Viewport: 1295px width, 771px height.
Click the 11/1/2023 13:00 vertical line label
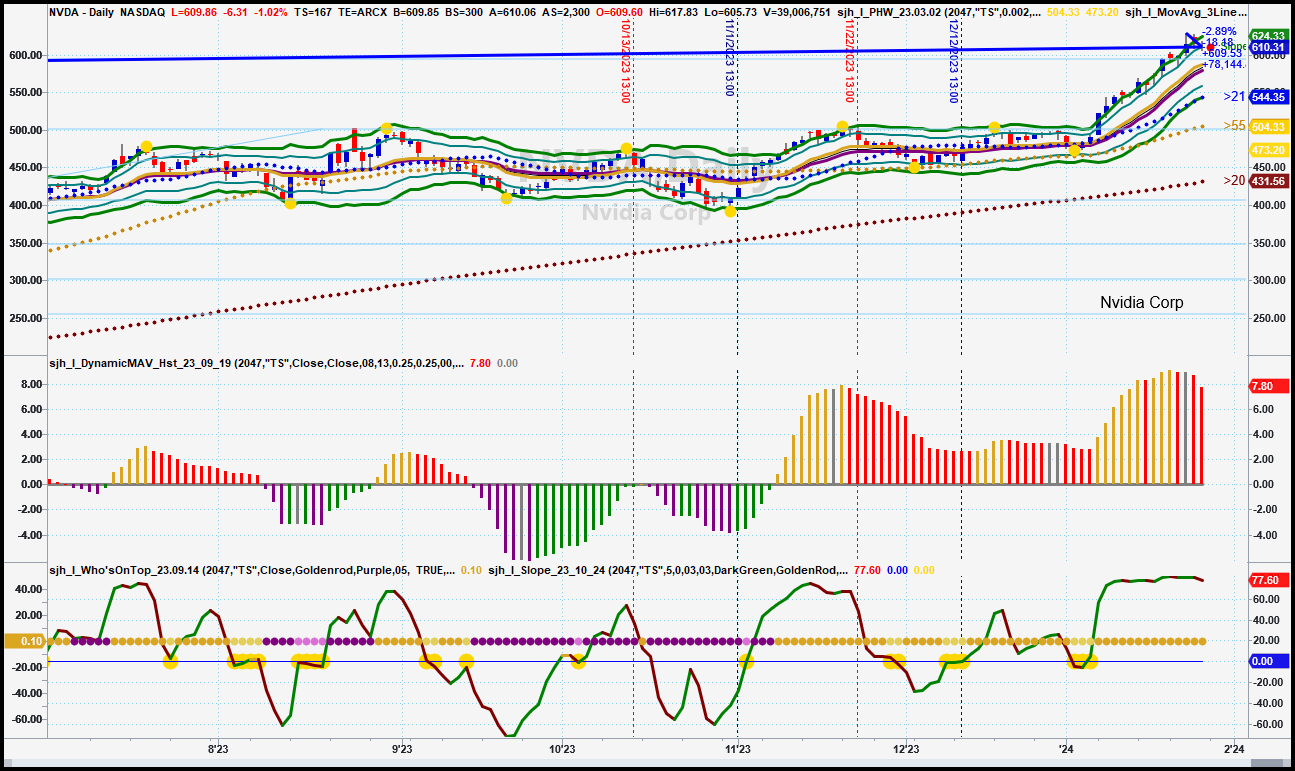tap(730, 58)
